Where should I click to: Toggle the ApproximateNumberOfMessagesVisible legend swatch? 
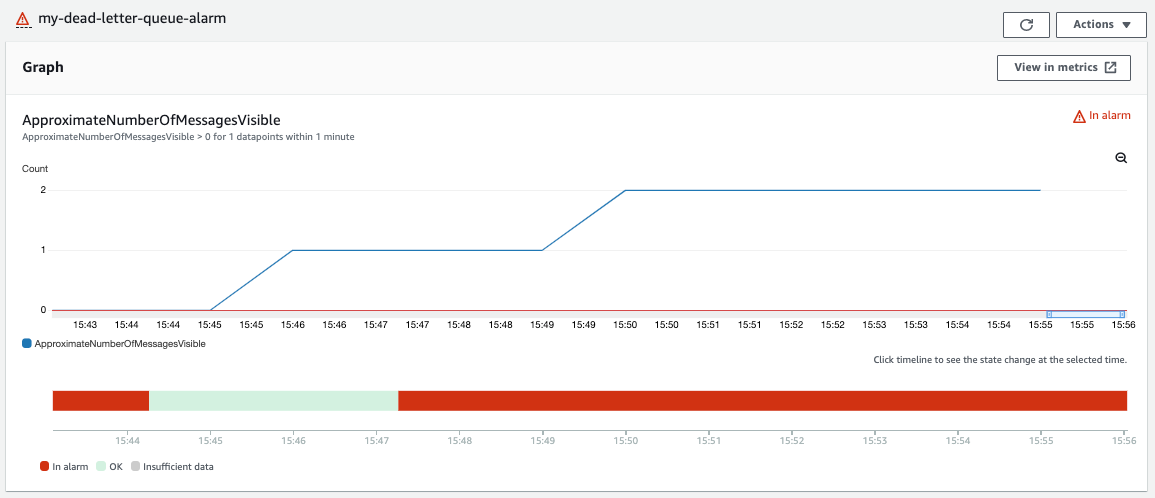tap(27, 343)
